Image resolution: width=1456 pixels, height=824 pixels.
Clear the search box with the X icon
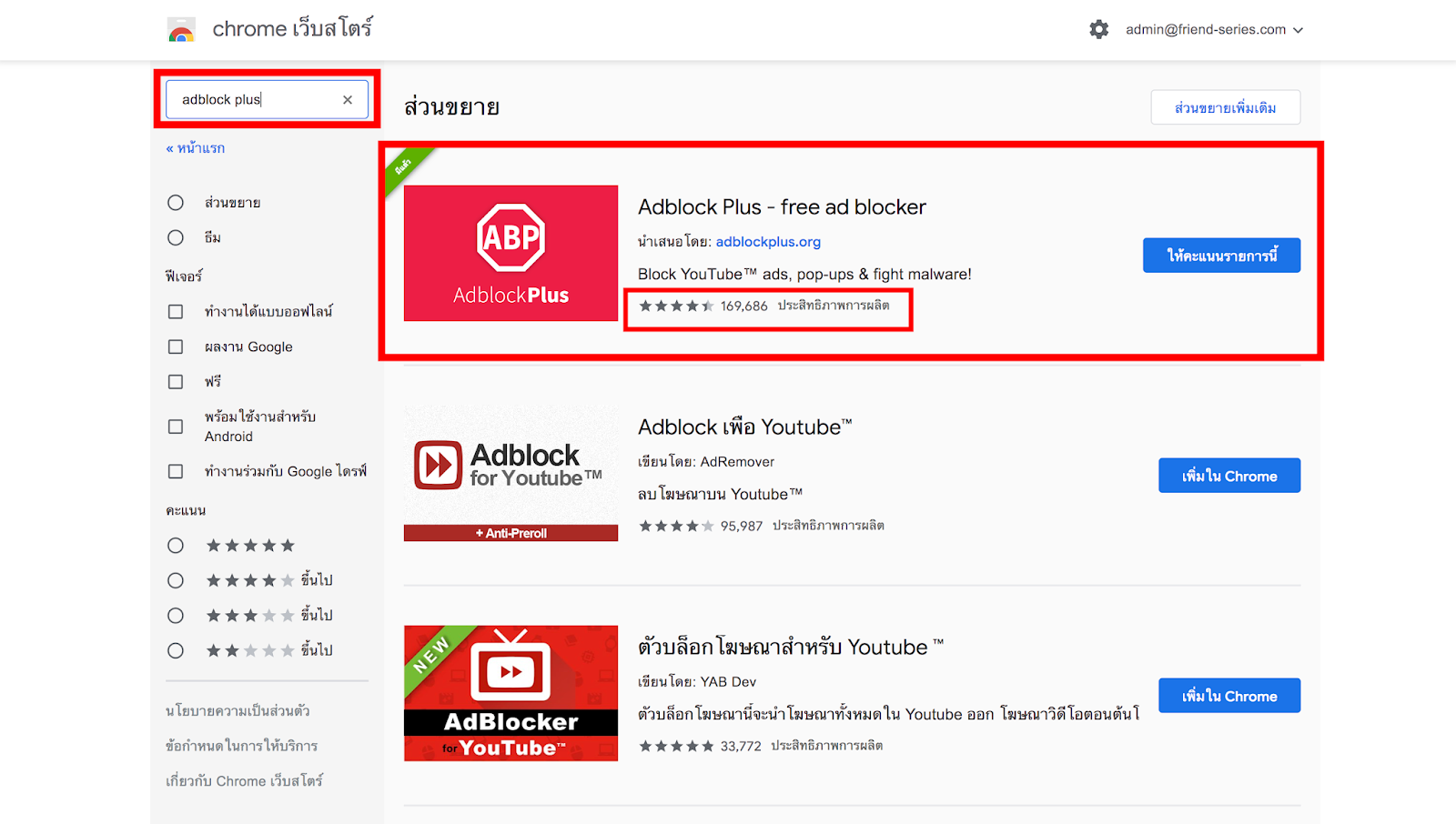point(348,99)
